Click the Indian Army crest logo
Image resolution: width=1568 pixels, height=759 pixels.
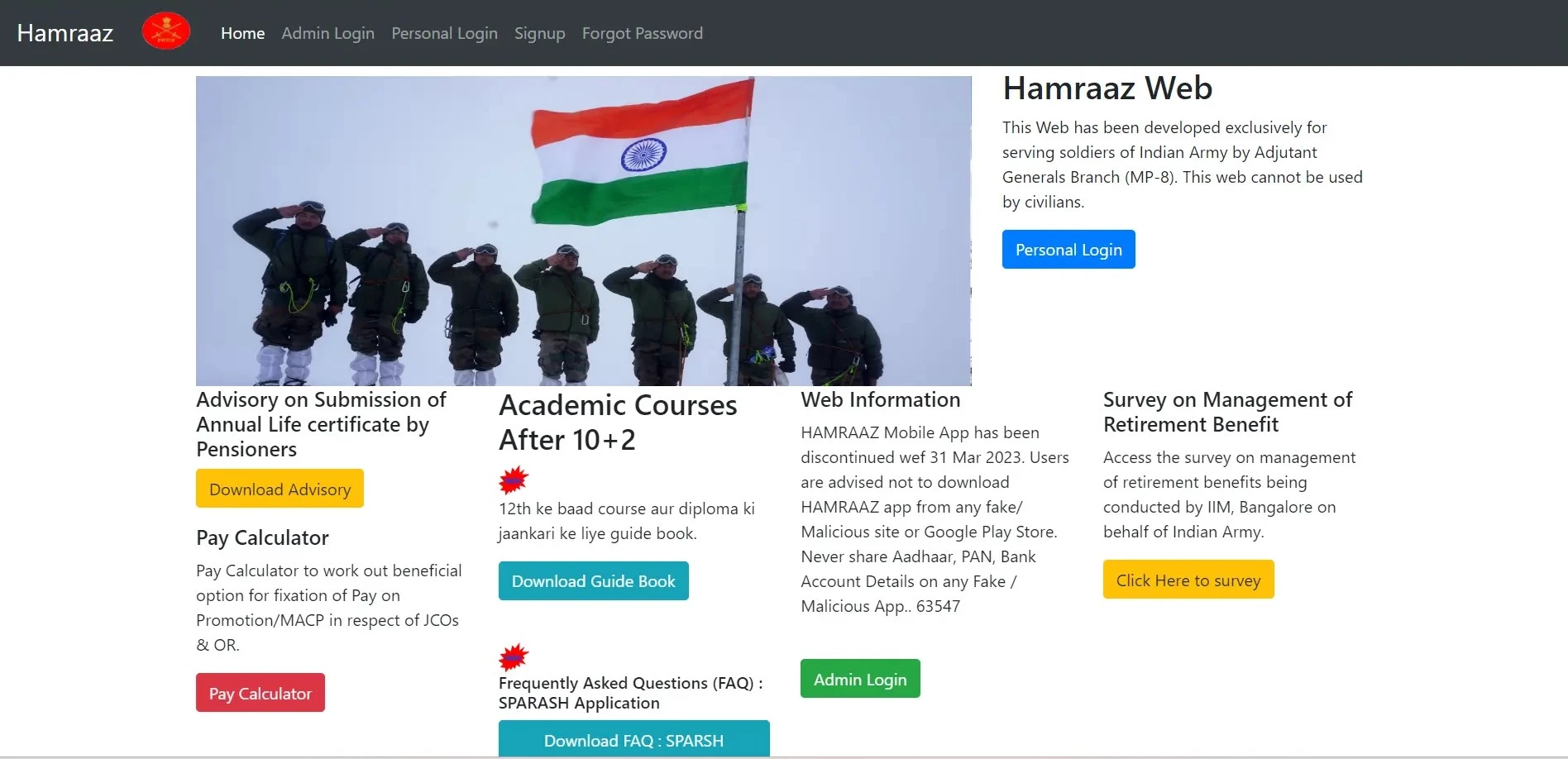tap(165, 30)
